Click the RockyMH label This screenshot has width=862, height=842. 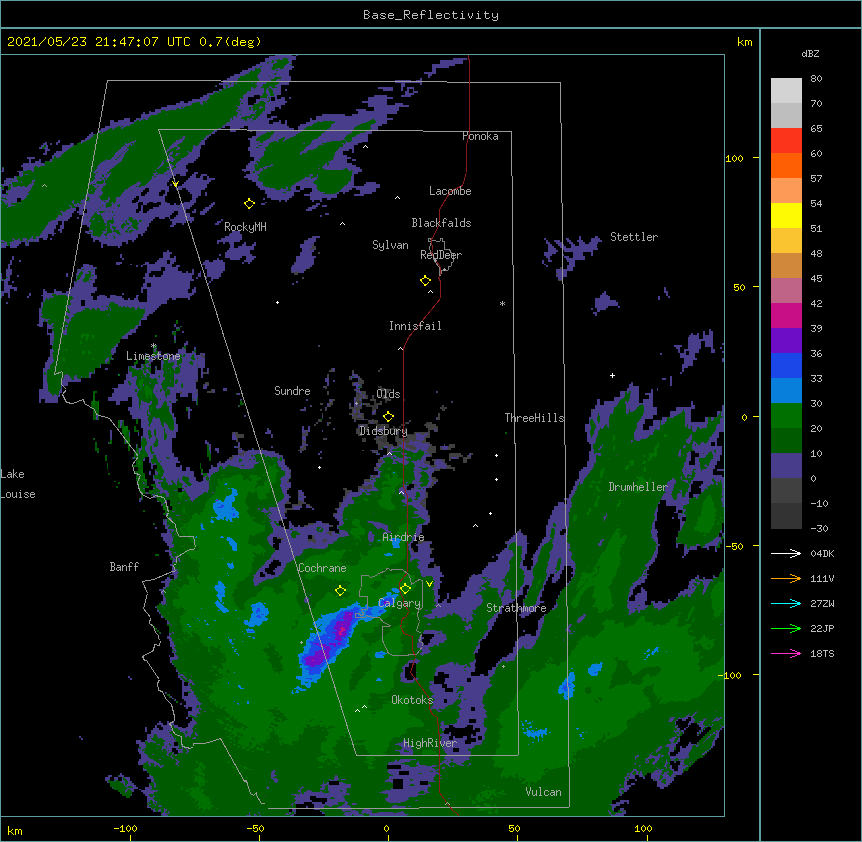click(x=245, y=227)
